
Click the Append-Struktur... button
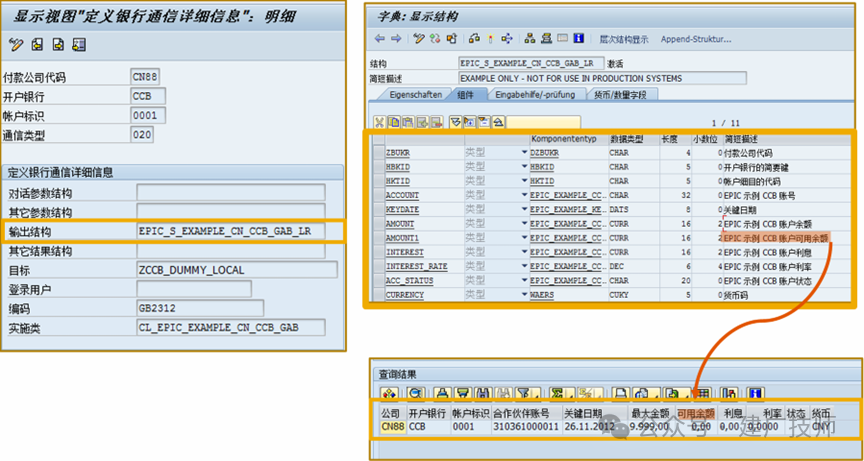click(696, 39)
